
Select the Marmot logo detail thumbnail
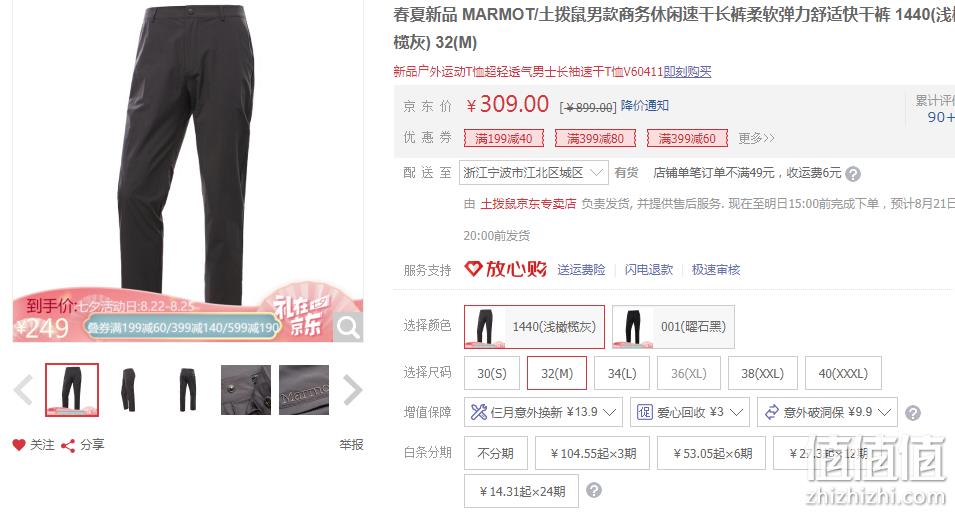point(304,390)
